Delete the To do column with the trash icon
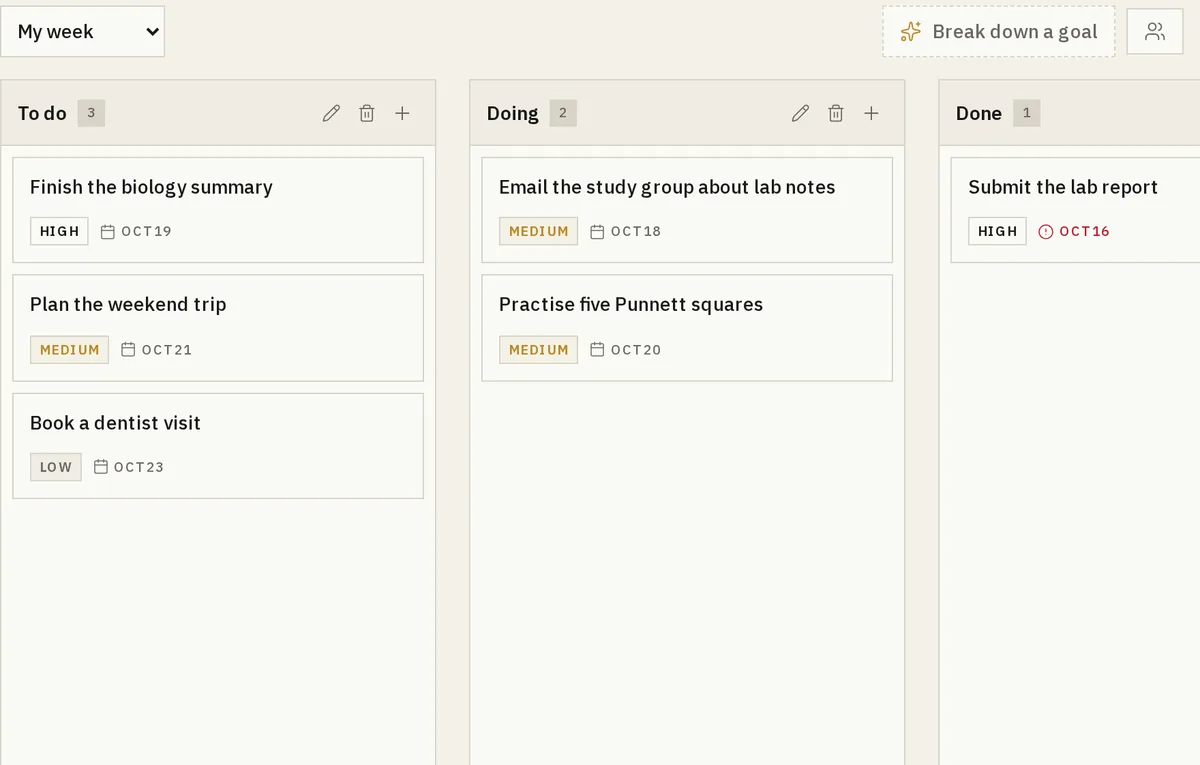 (367, 113)
